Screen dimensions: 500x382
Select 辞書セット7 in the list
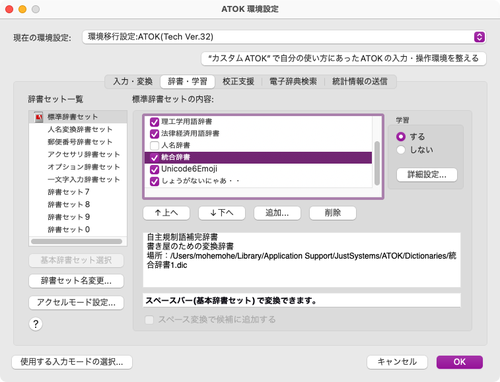click(x=78, y=192)
